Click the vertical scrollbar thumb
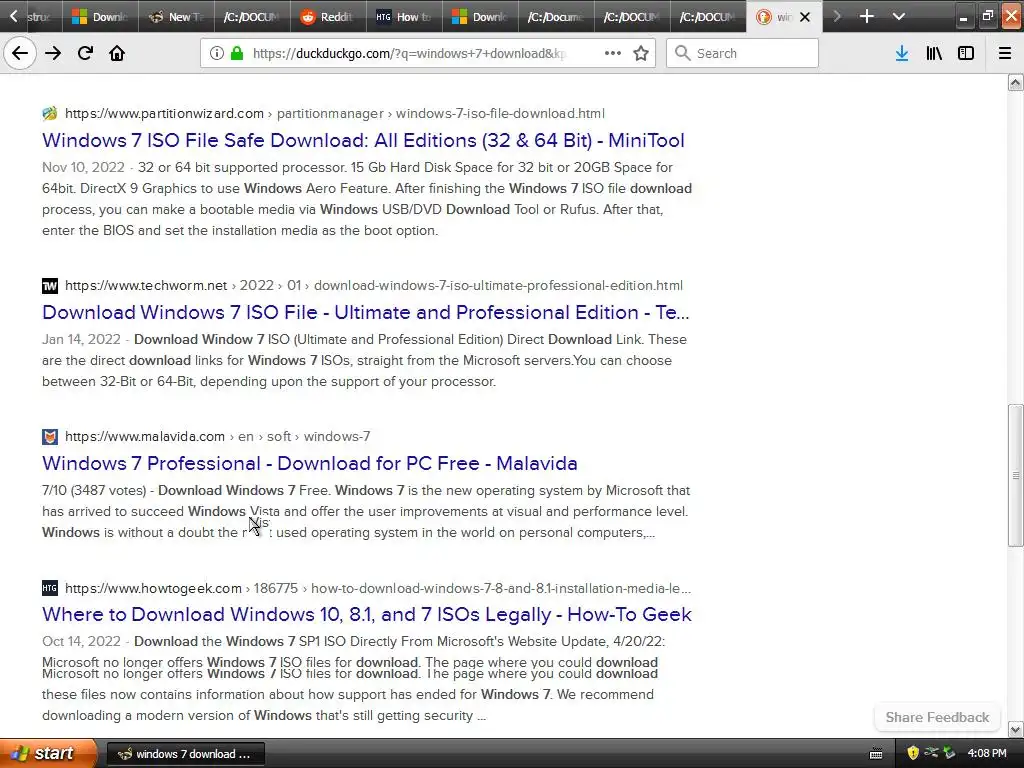The width and height of the screenshot is (1024, 768). (x=1015, y=475)
